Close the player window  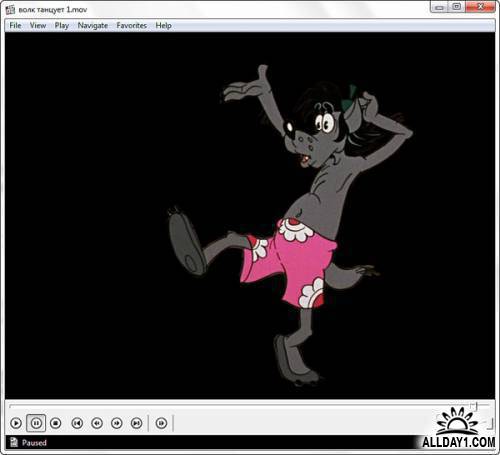pos(480,7)
